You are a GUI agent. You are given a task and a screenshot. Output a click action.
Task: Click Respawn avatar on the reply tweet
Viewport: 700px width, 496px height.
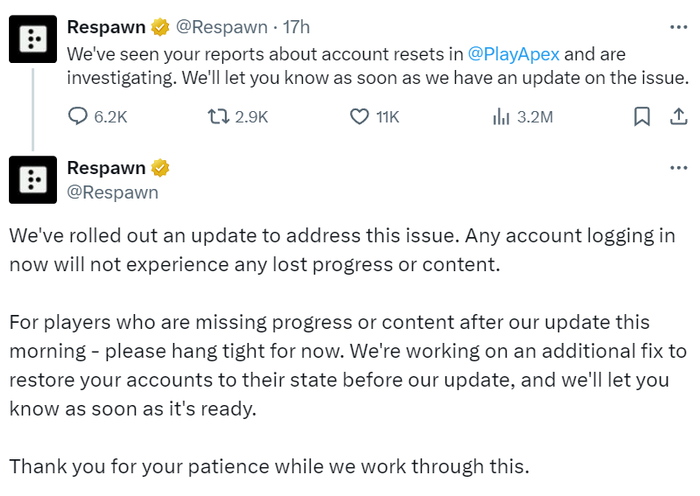point(33,180)
